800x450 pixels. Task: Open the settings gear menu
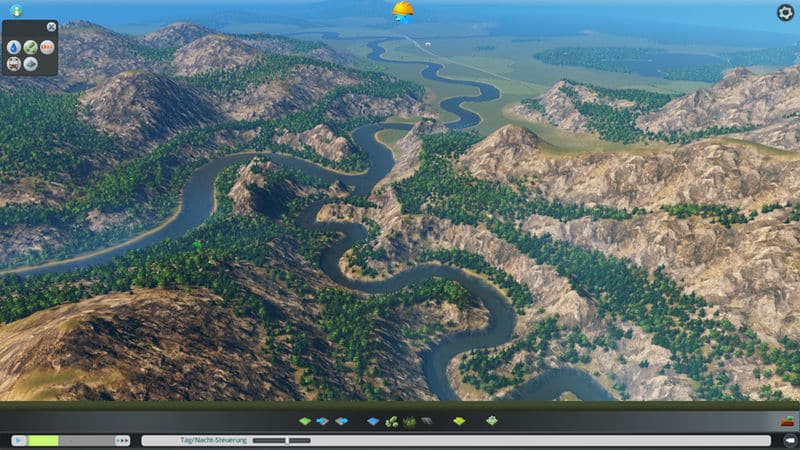pos(785,12)
